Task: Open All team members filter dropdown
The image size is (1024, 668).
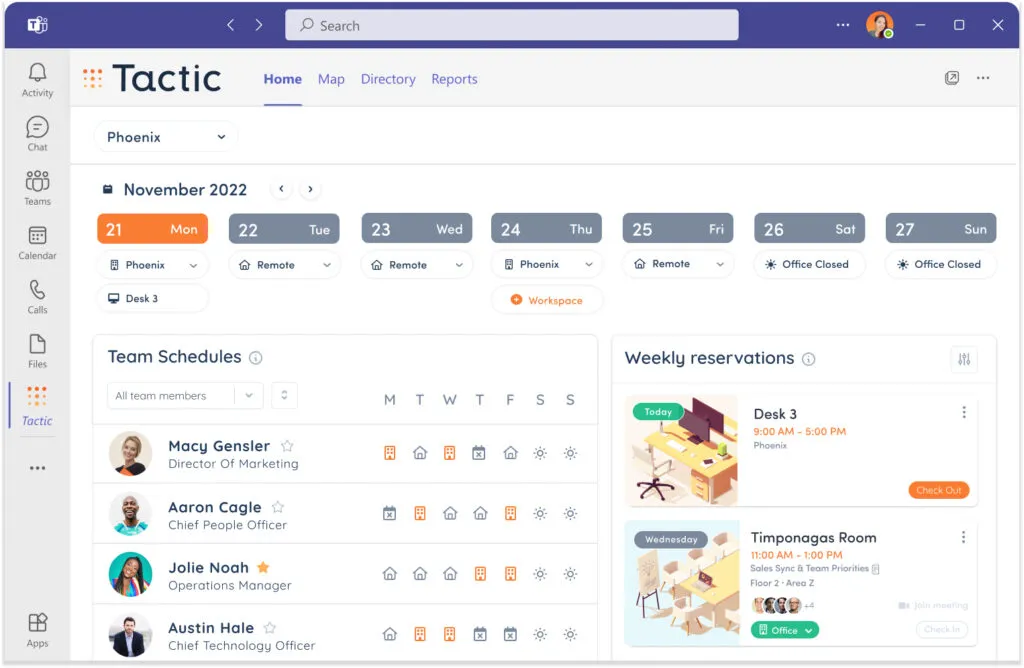Action: [185, 396]
